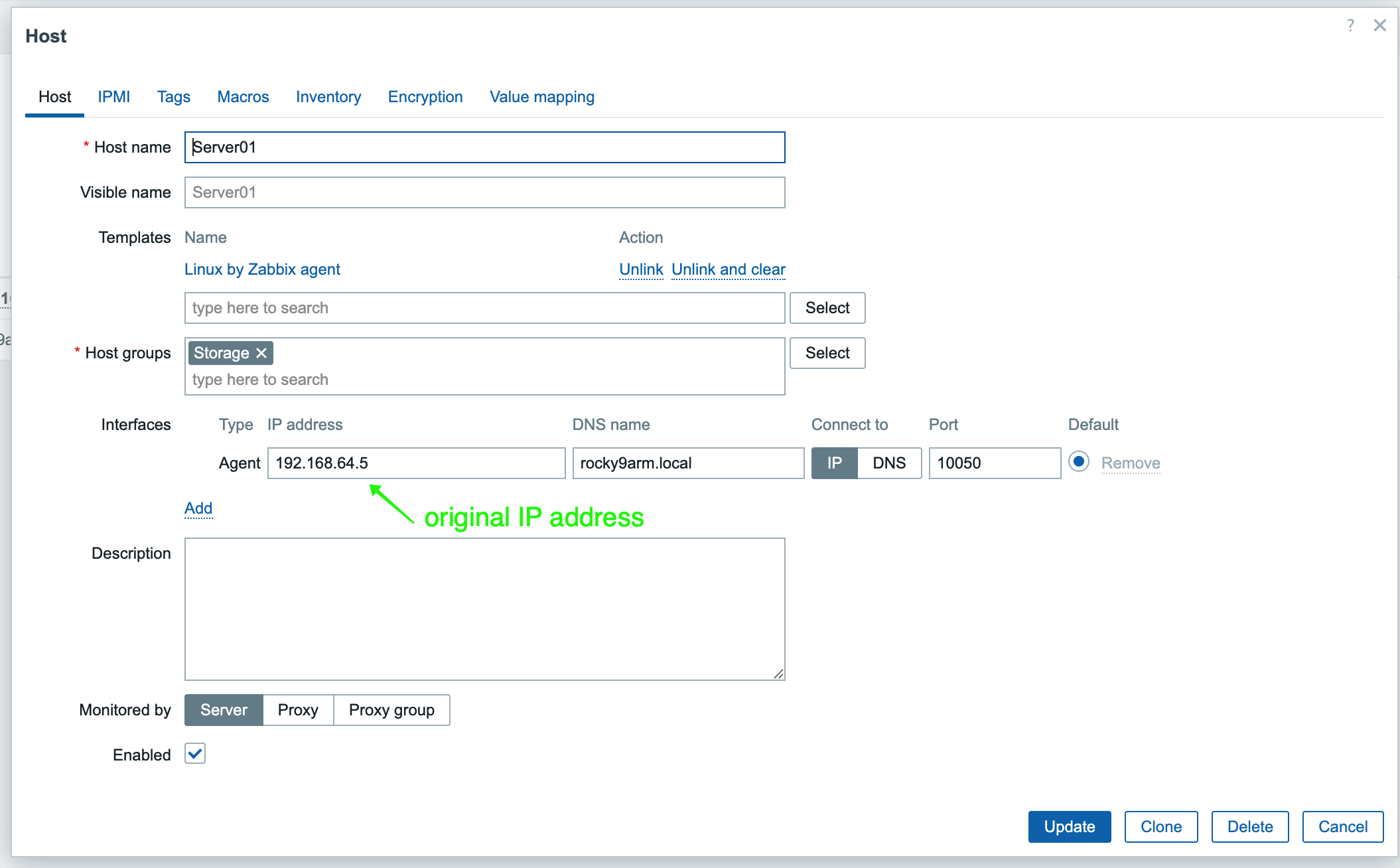The width and height of the screenshot is (1400, 868).
Task: Click the Update button
Action: (x=1069, y=827)
